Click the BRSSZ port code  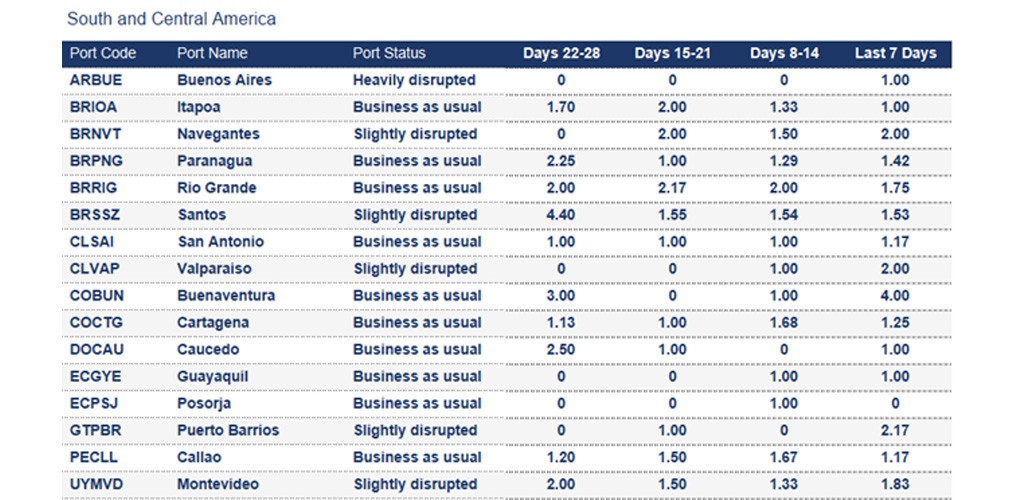94,215
